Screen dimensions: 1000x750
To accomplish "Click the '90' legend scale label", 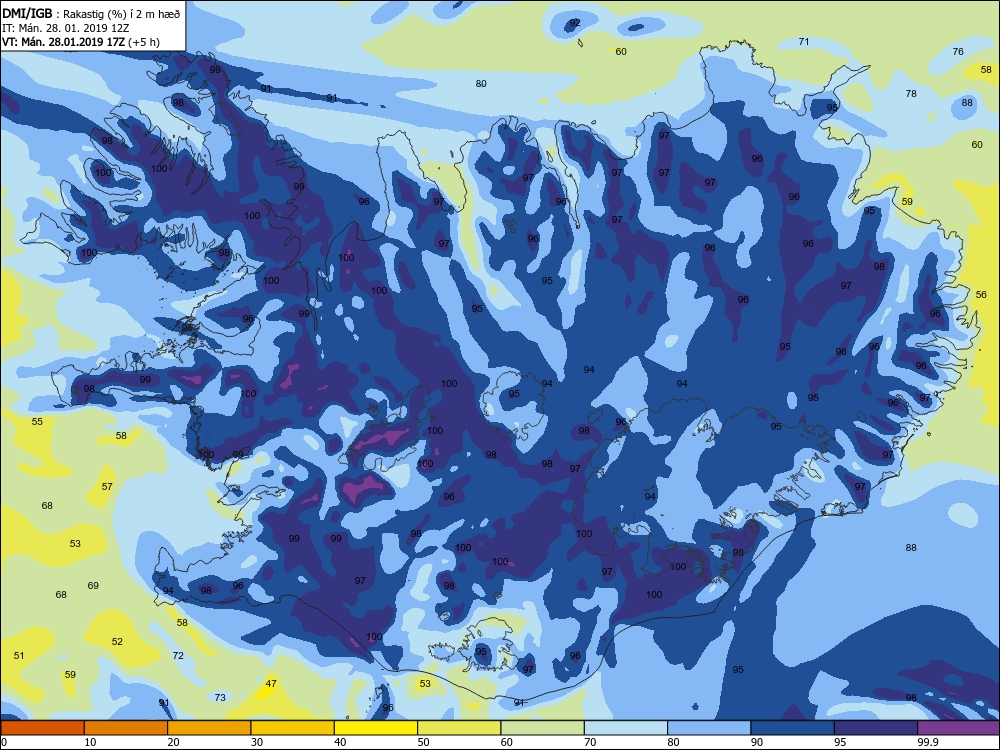I will pos(757,742).
